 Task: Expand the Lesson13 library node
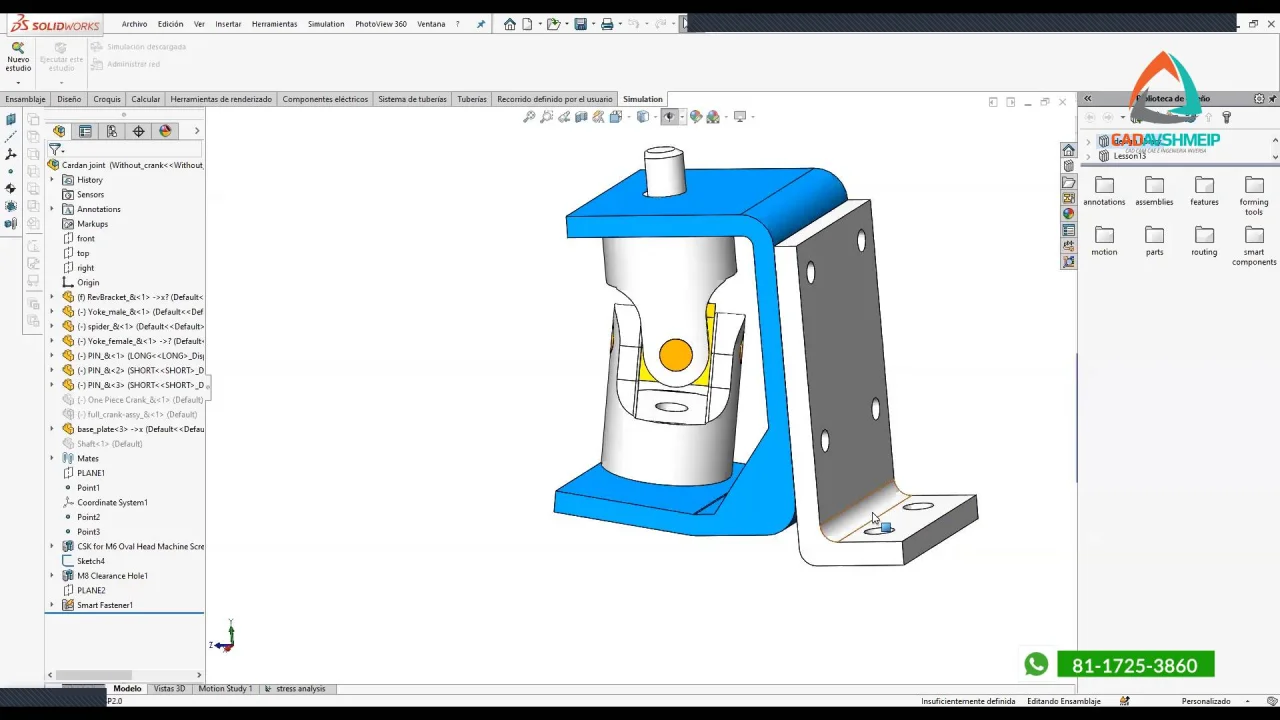pos(1089,156)
